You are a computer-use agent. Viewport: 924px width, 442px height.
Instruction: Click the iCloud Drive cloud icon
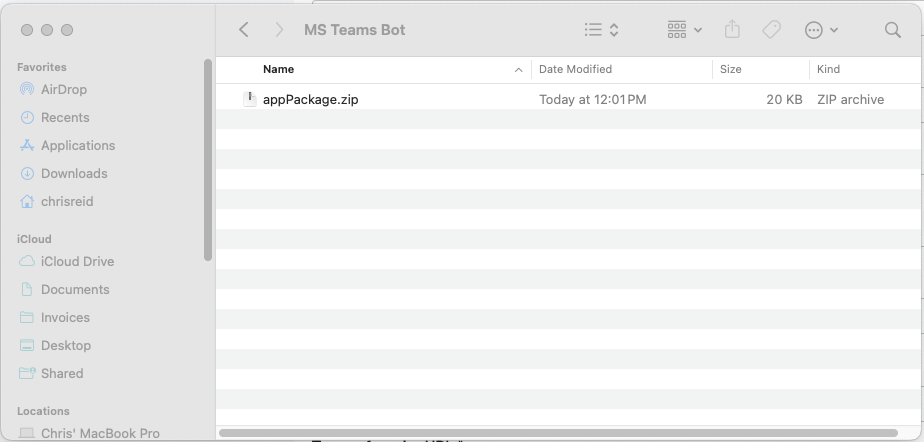pos(27,261)
